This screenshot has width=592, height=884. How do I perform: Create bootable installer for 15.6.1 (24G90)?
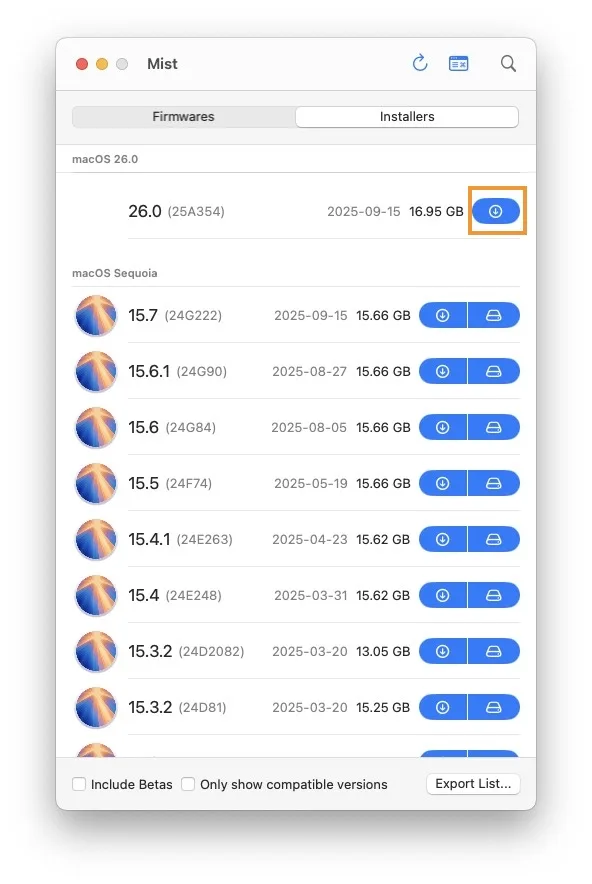point(494,372)
